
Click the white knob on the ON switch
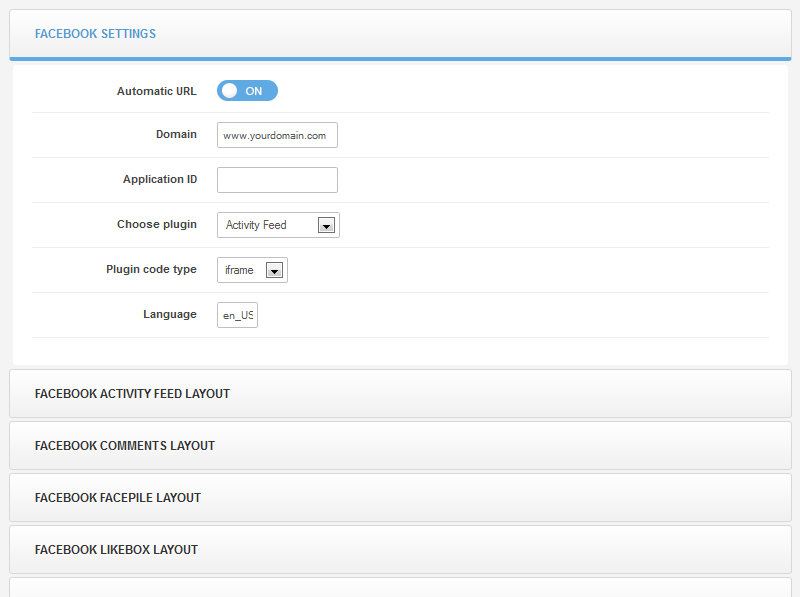229,91
